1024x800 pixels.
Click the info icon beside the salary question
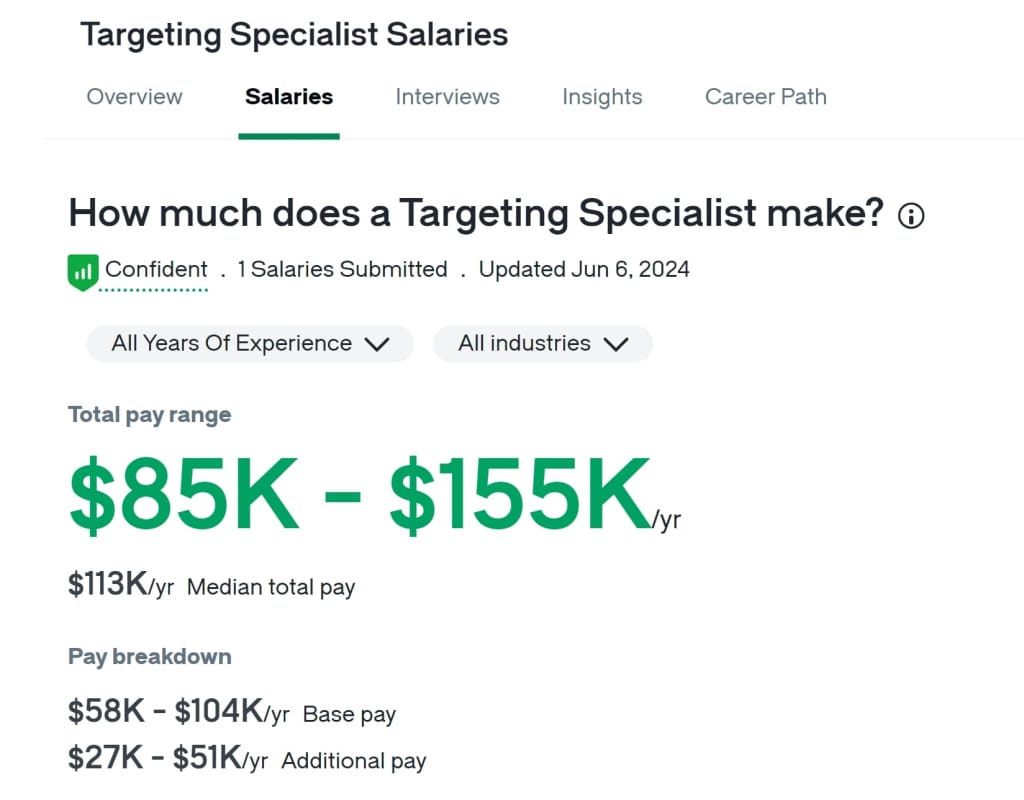point(911,215)
